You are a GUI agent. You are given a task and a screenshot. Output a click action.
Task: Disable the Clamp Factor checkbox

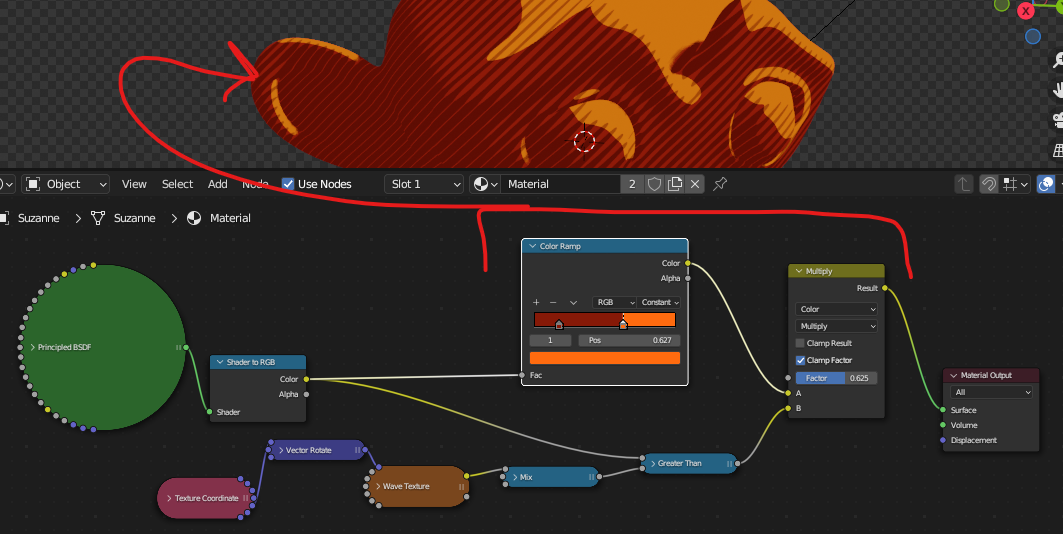[x=800, y=361]
